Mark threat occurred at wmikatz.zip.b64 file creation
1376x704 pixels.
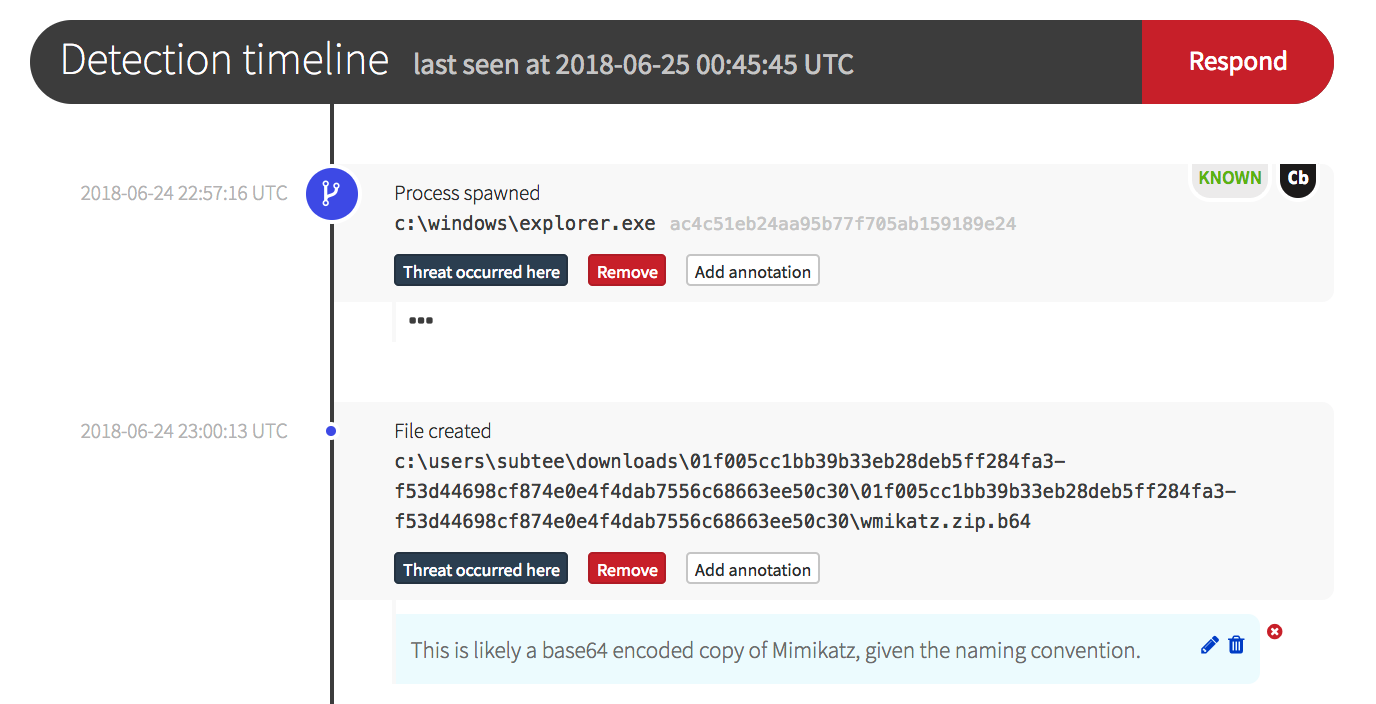point(481,570)
